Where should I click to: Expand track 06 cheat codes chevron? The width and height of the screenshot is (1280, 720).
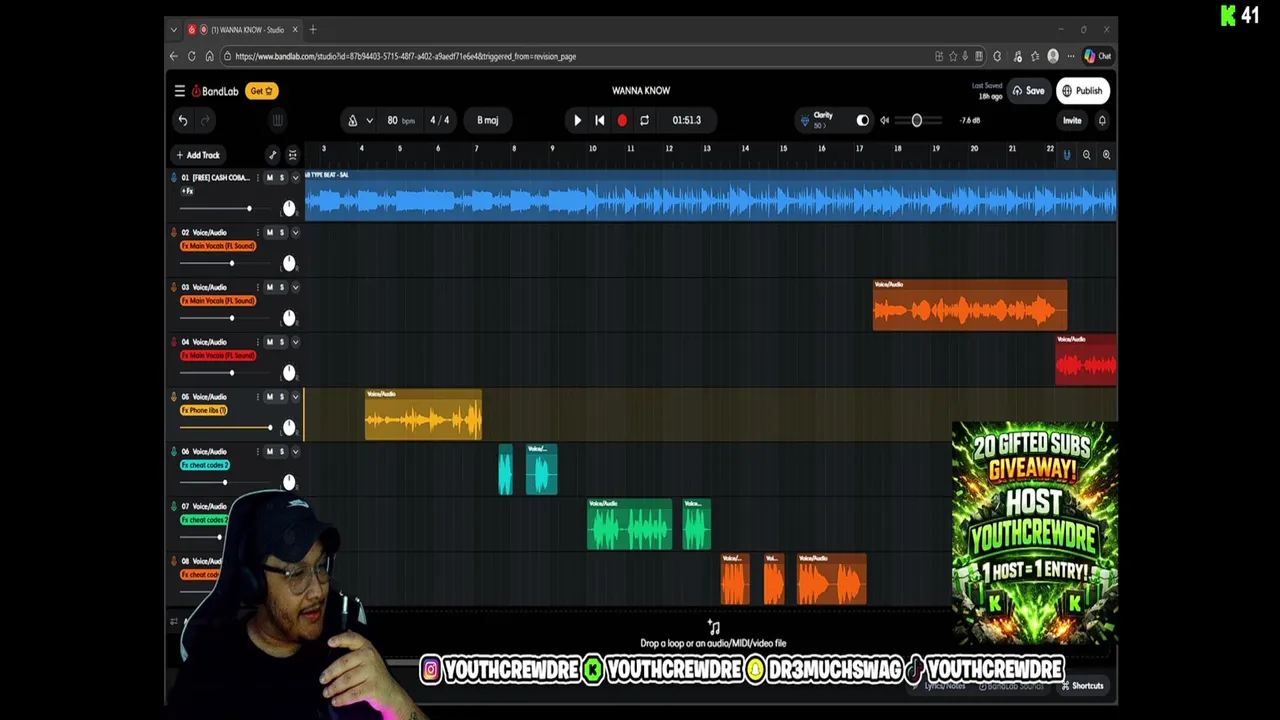[x=295, y=452]
